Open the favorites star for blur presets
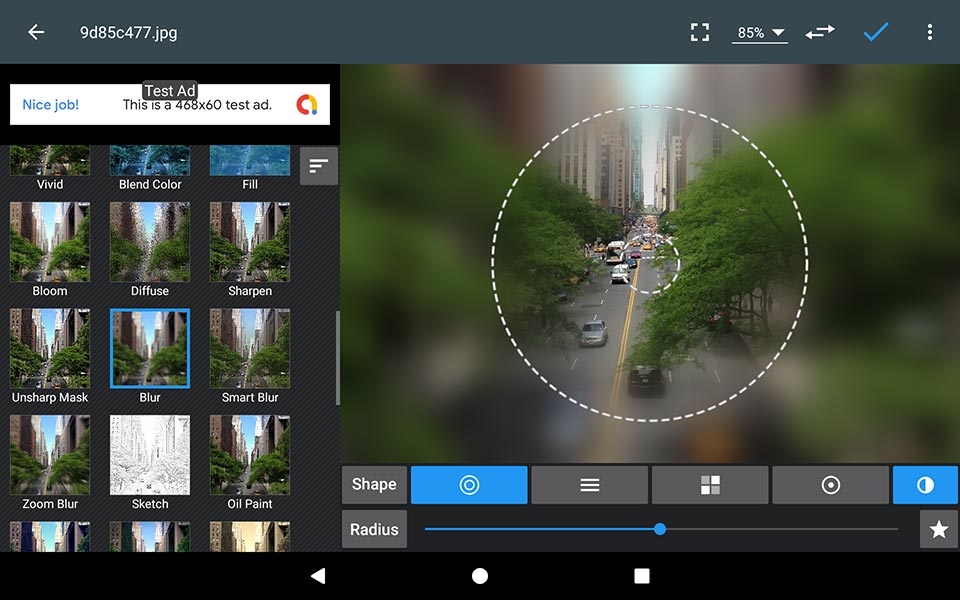This screenshot has height=600, width=960. 938,529
